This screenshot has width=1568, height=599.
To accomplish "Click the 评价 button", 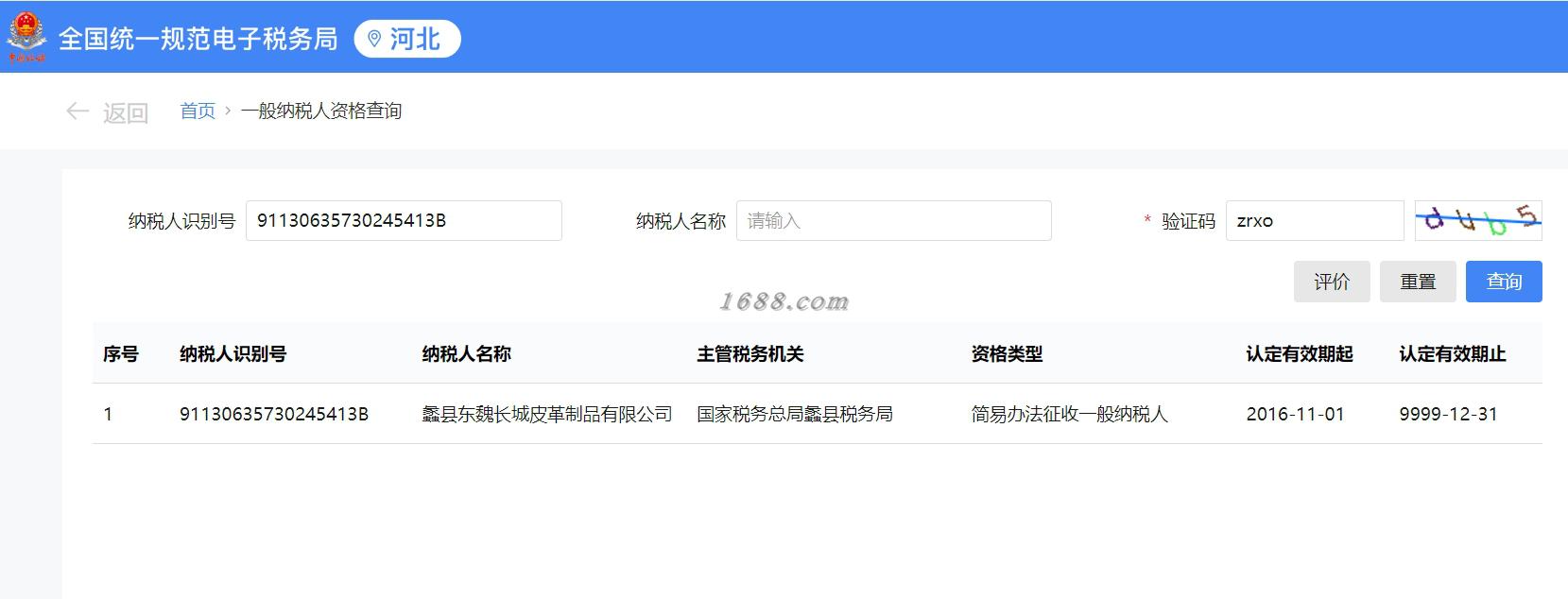I will (1332, 282).
